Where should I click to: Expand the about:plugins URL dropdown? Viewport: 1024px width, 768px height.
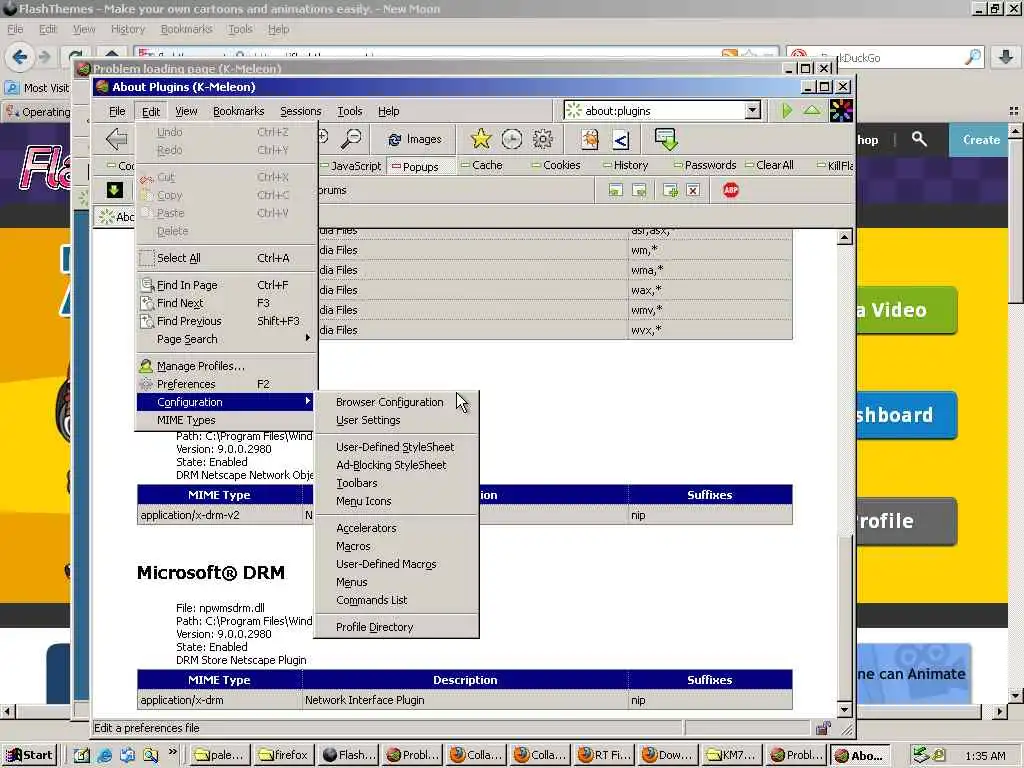pyautogui.click(x=752, y=110)
